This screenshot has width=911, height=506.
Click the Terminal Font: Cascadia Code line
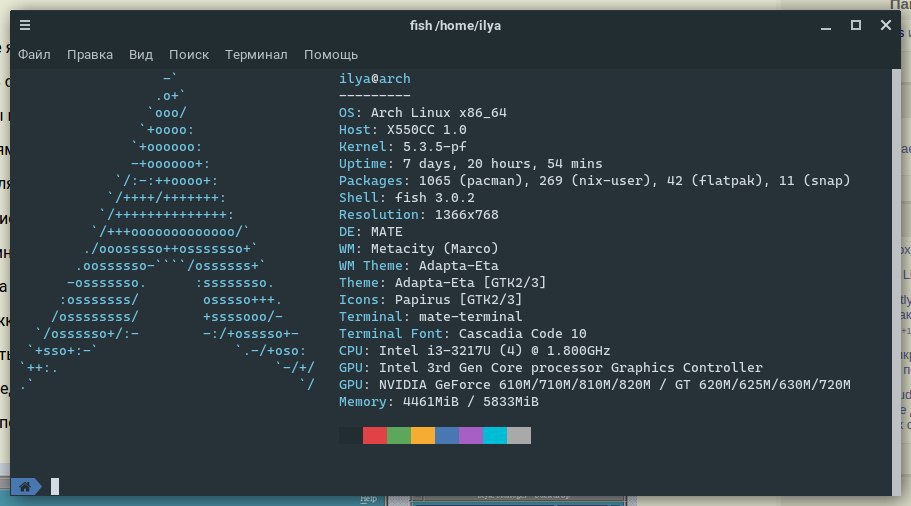pyautogui.click(x=462, y=333)
